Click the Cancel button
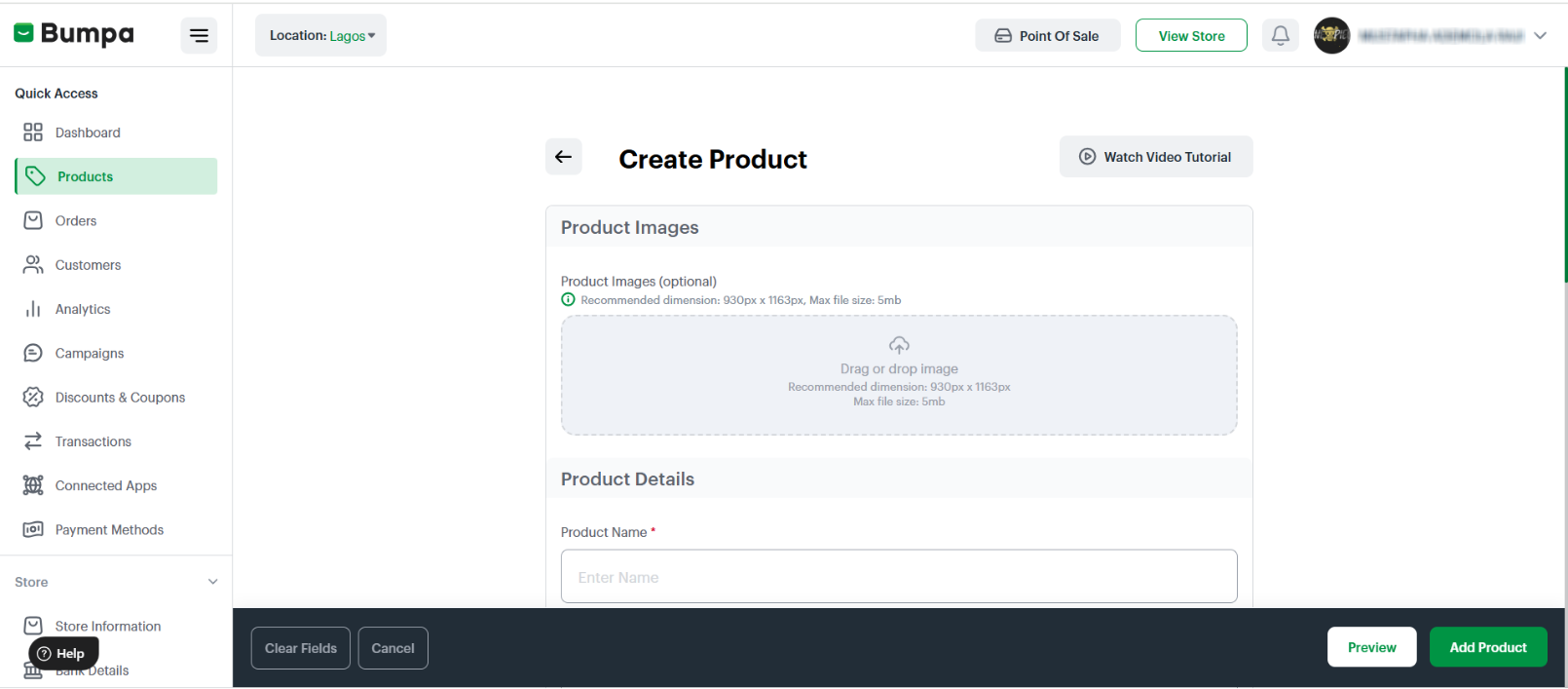 pyautogui.click(x=393, y=648)
